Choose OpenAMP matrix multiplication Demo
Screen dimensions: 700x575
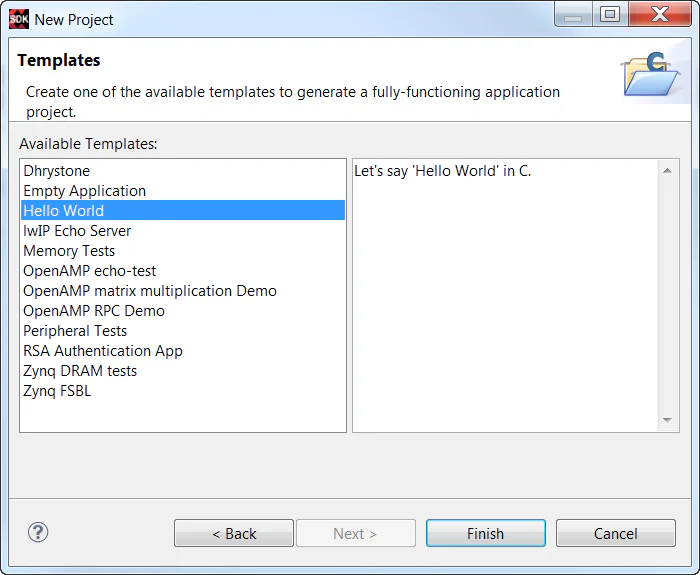pos(150,291)
